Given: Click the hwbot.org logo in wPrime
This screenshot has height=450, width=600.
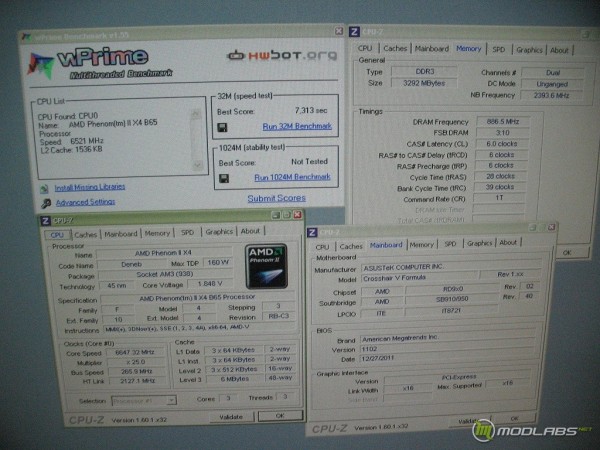Looking at the screenshot, I should [x=282, y=56].
